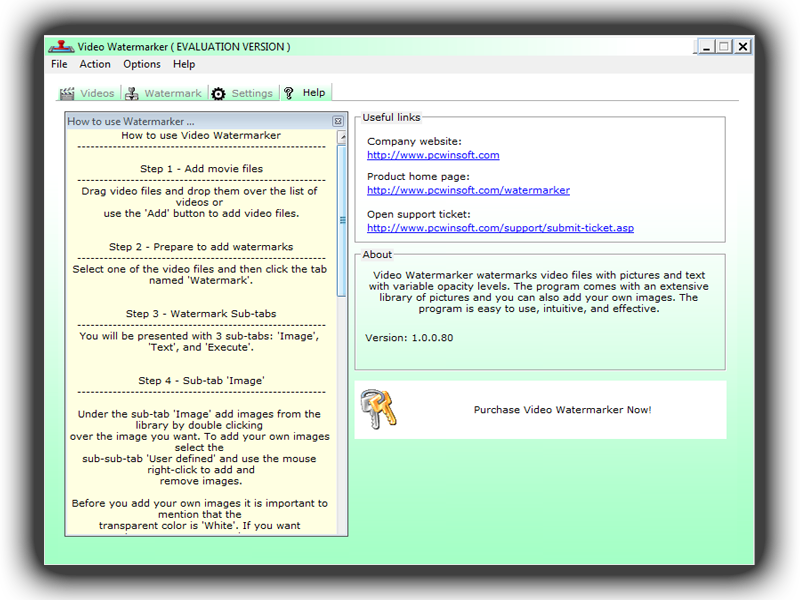
Task: Click the help text scroll up arrow
Action: point(342,137)
